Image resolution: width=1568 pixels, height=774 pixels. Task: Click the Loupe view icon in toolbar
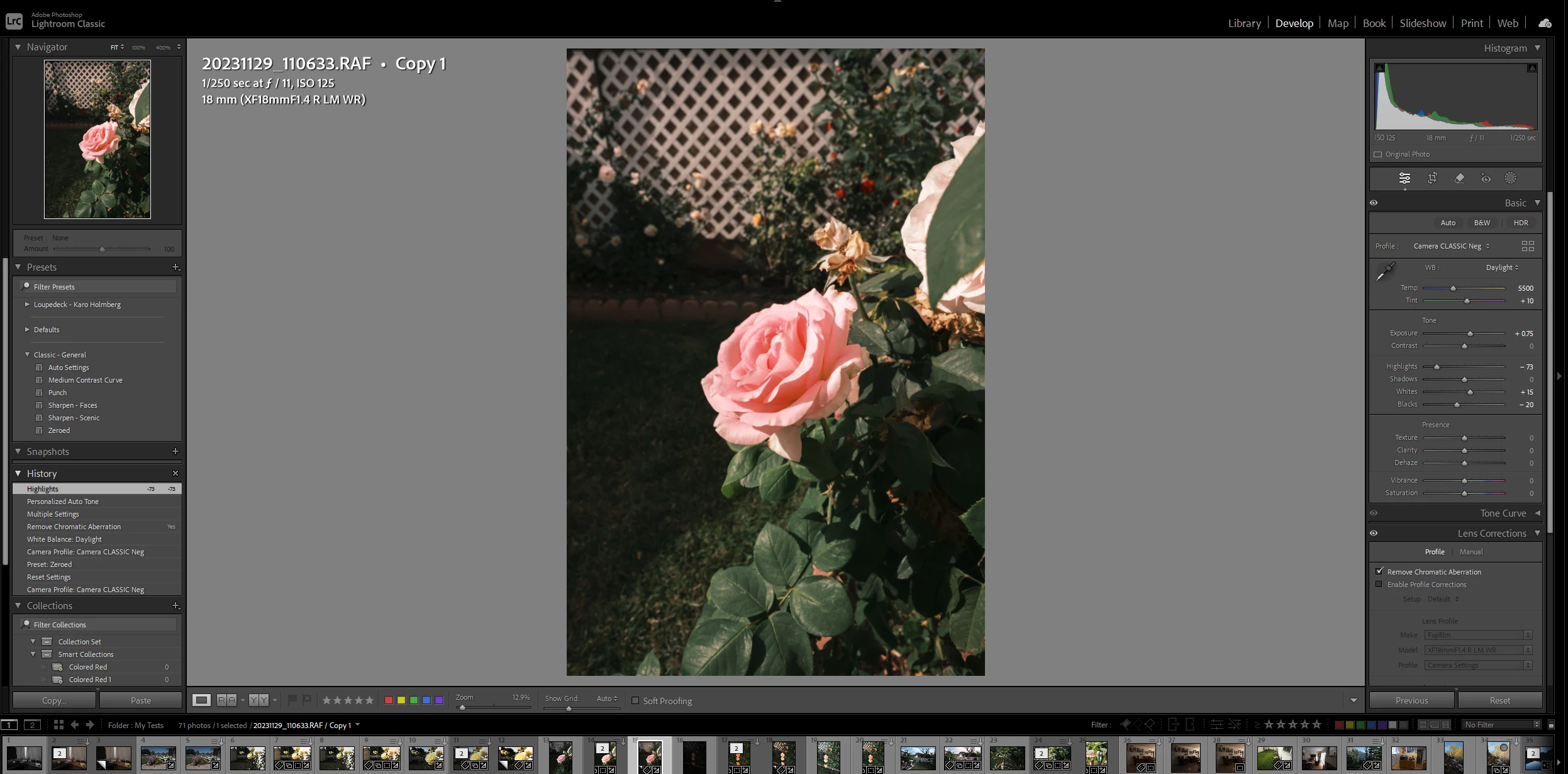tap(201, 700)
